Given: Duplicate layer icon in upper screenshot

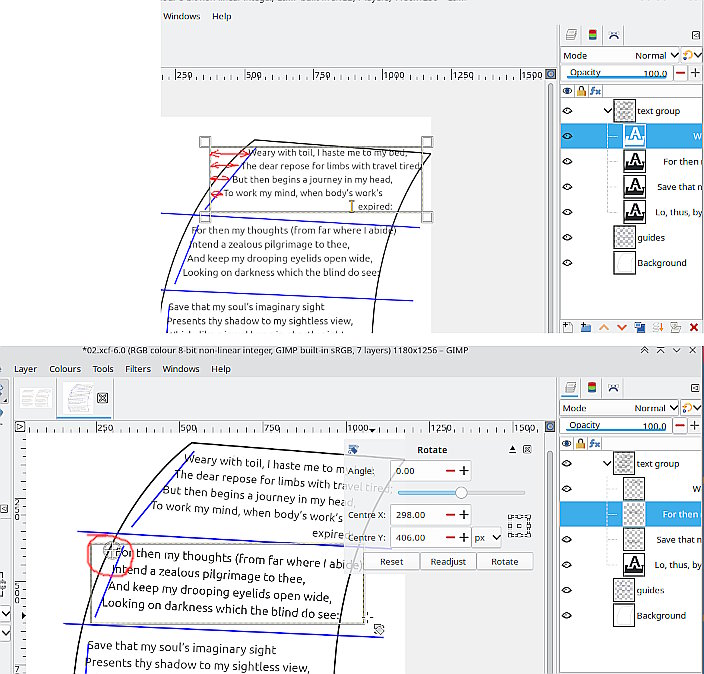Looking at the screenshot, I should tap(640, 327).
